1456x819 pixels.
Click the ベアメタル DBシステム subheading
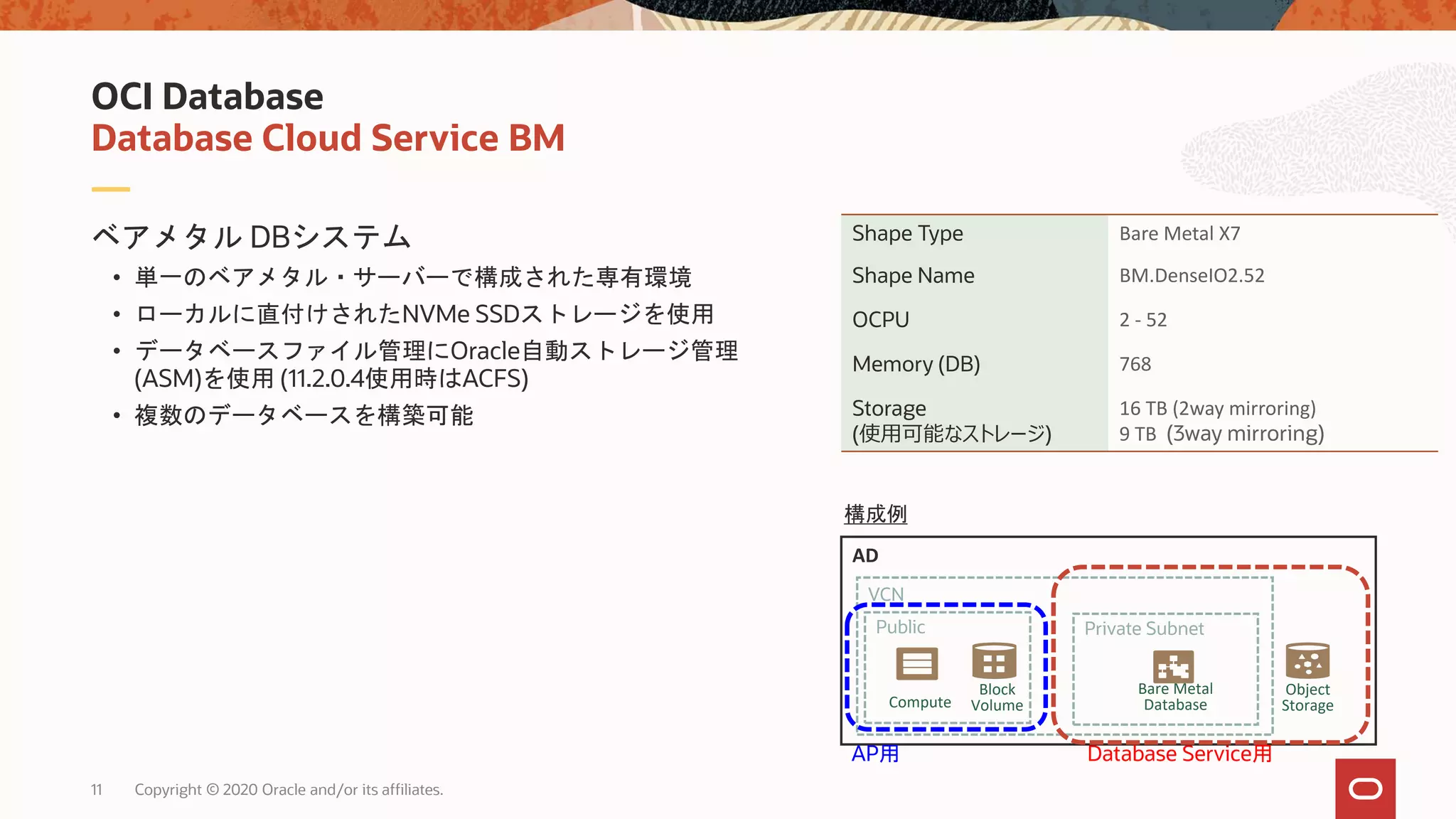pyautogui.click(x=252, y=237)
